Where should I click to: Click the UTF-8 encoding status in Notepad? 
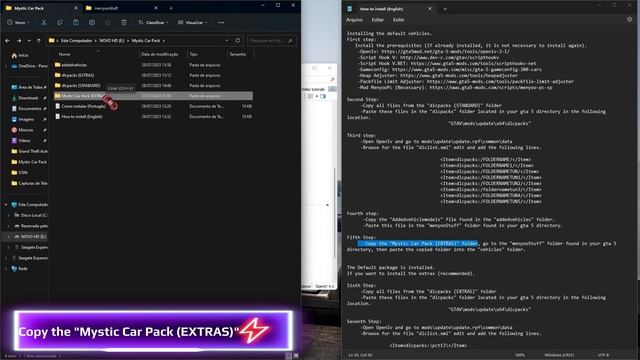pos(603,355)
